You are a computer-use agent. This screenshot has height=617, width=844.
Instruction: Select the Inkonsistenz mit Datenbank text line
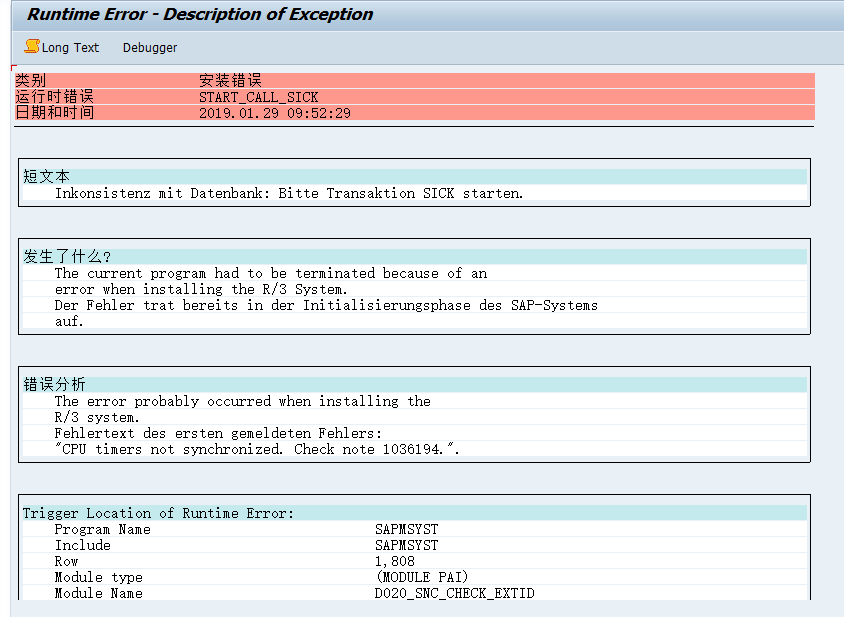[289, 193]
